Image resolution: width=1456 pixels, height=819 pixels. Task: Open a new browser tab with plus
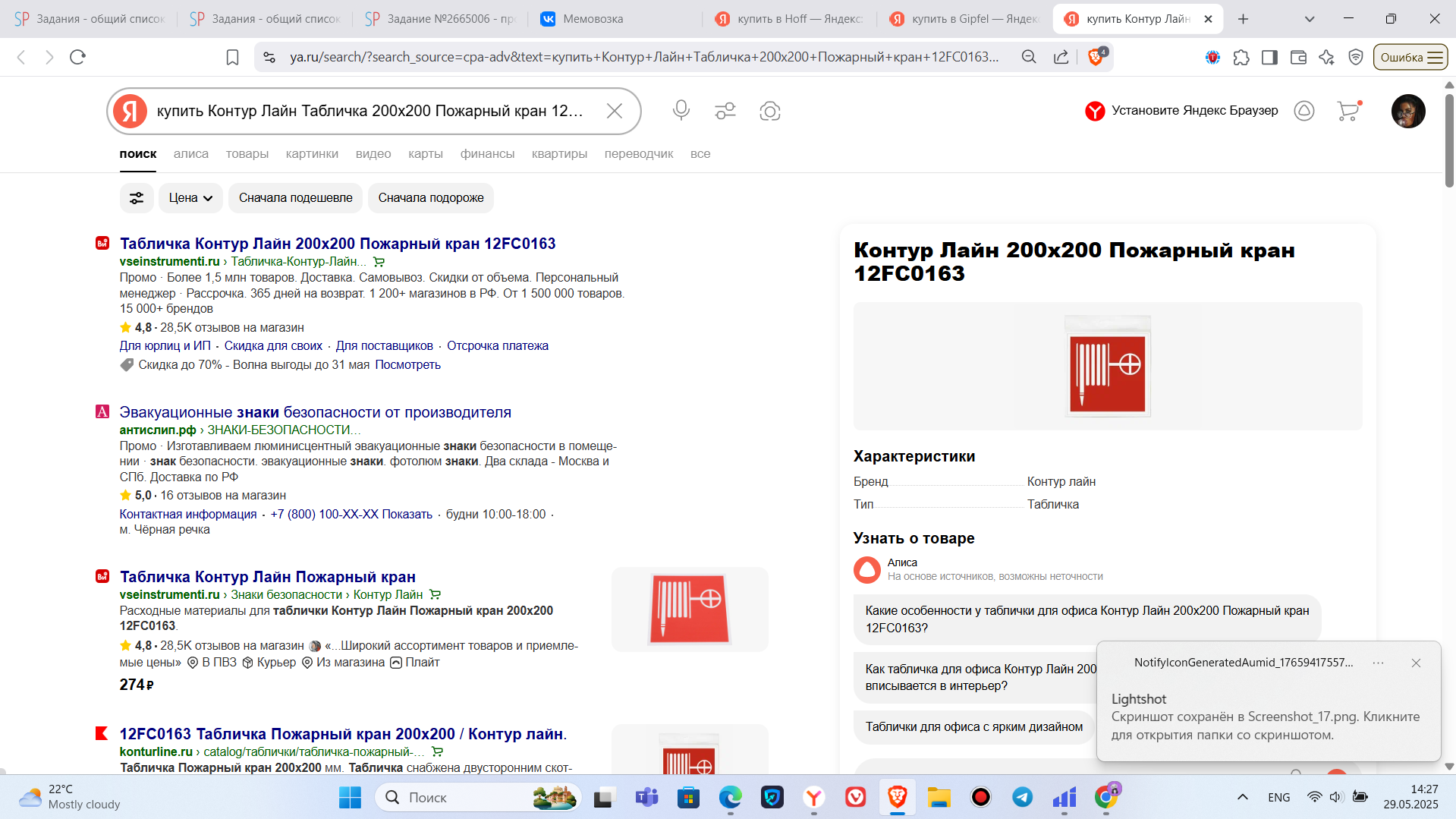tap(1243, 19)
